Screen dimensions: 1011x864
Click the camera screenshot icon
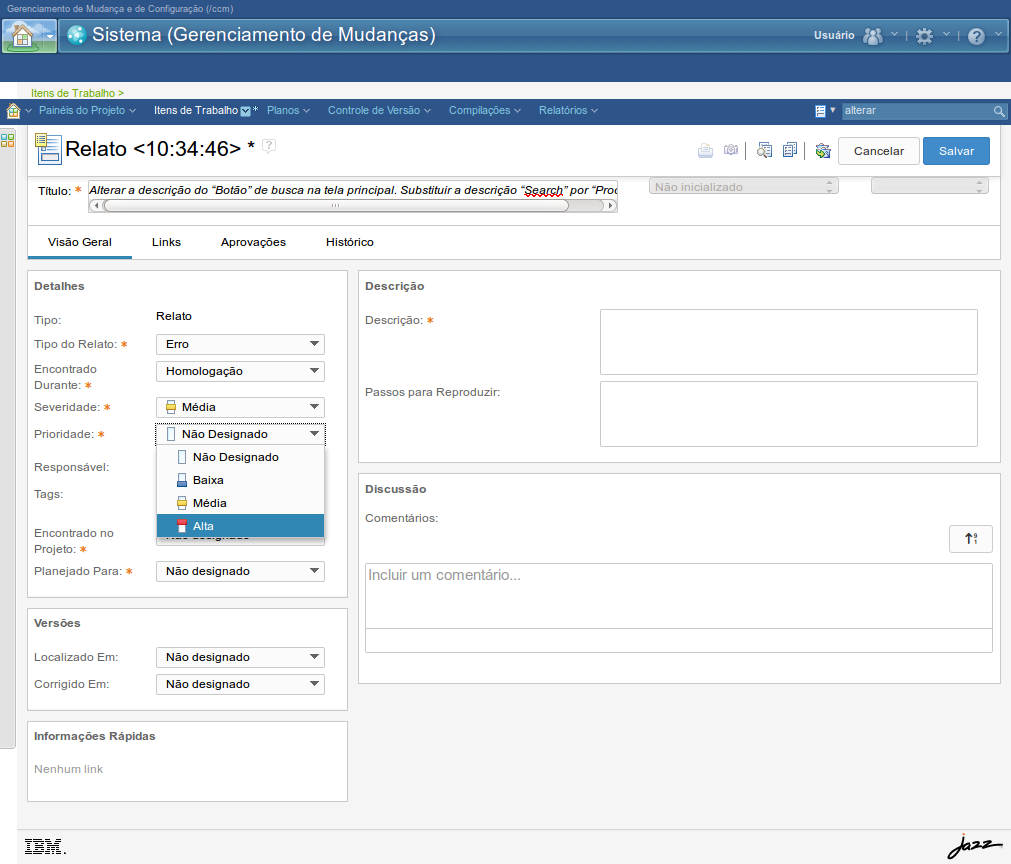coord(731,150)
